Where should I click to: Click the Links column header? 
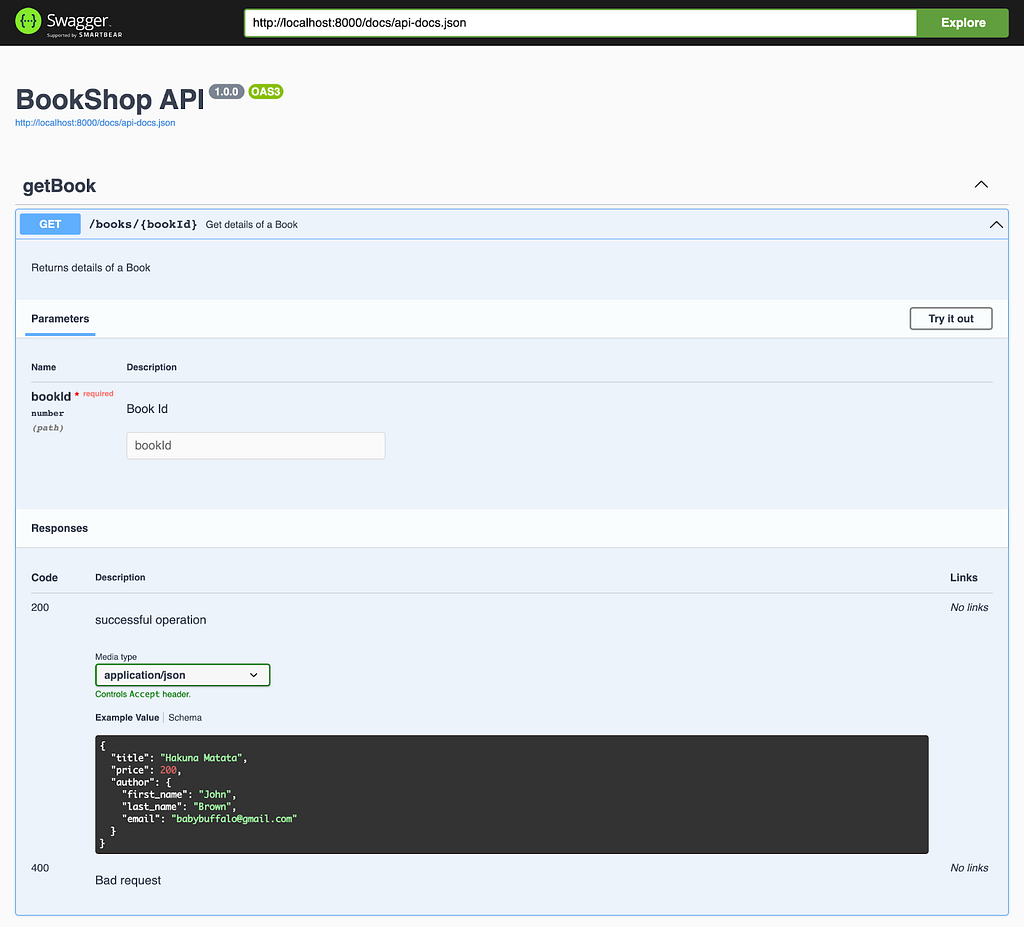coord(964,577)
